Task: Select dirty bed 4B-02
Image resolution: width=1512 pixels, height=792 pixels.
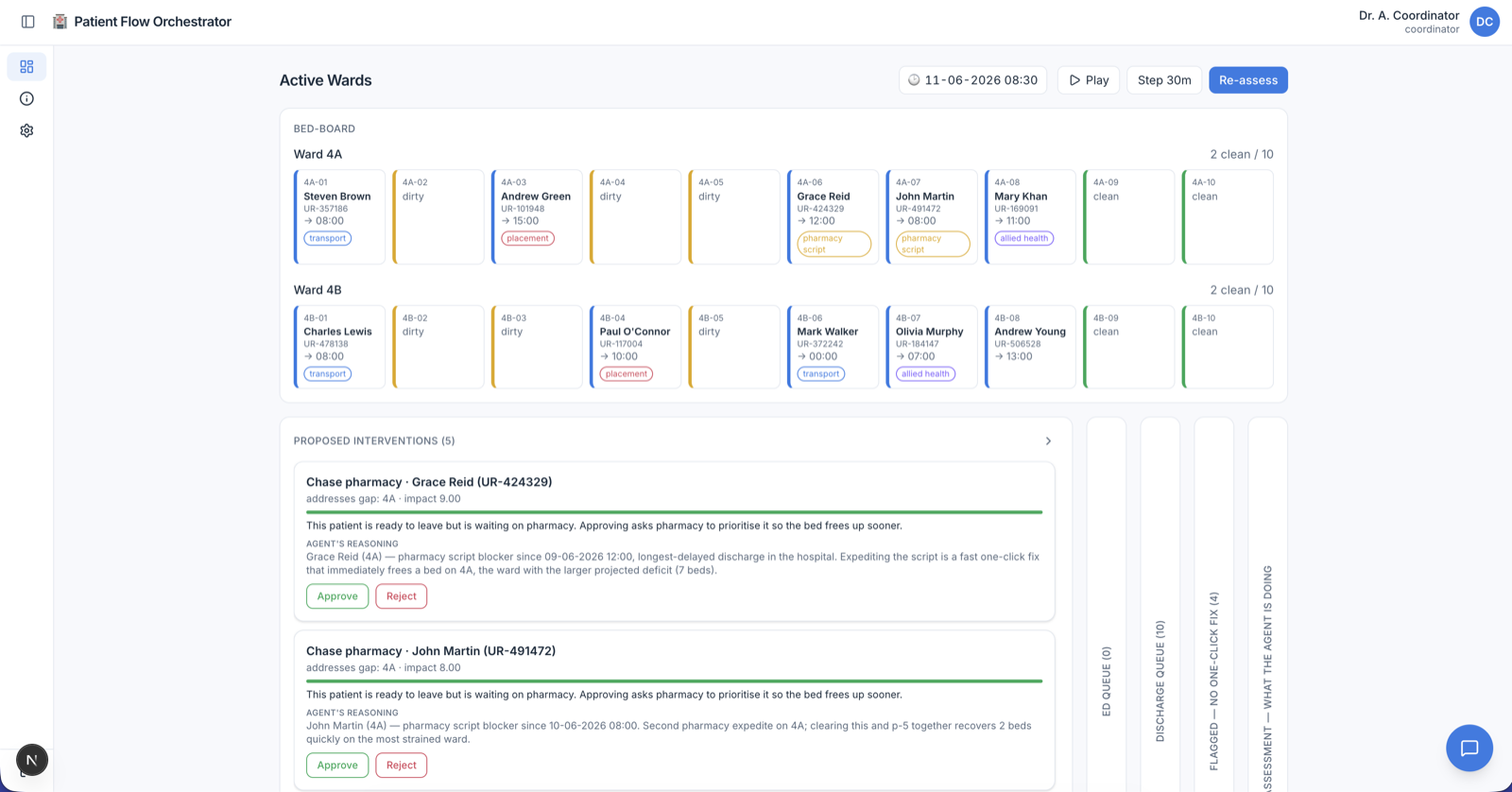Action: [438, 347]
